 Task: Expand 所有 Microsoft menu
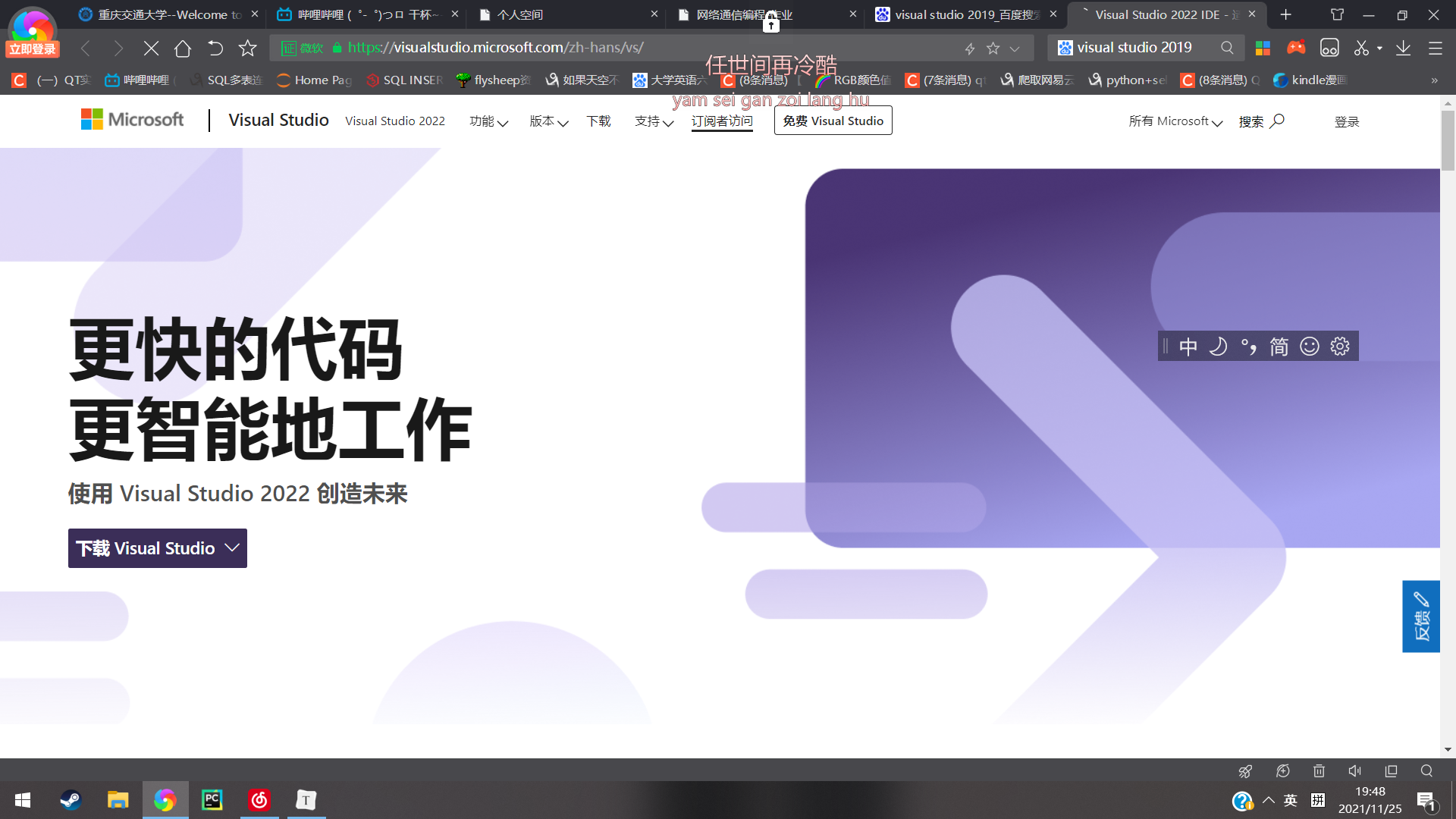coord(1175,121)
